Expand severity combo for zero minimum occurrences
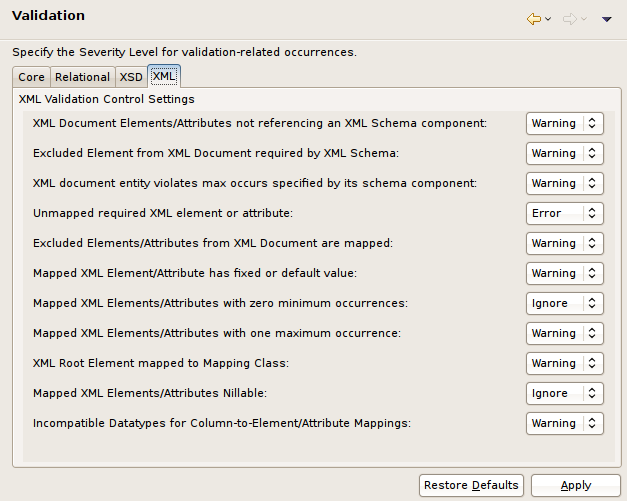This screenshot has height=501, width=627. [564, 303]
